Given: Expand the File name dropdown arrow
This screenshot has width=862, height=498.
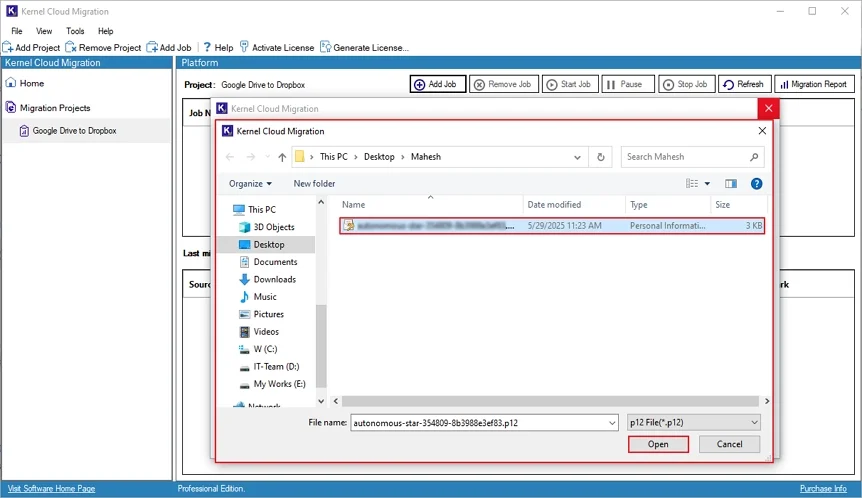Looking at the screenshot, I should click(x=612, y=423).
